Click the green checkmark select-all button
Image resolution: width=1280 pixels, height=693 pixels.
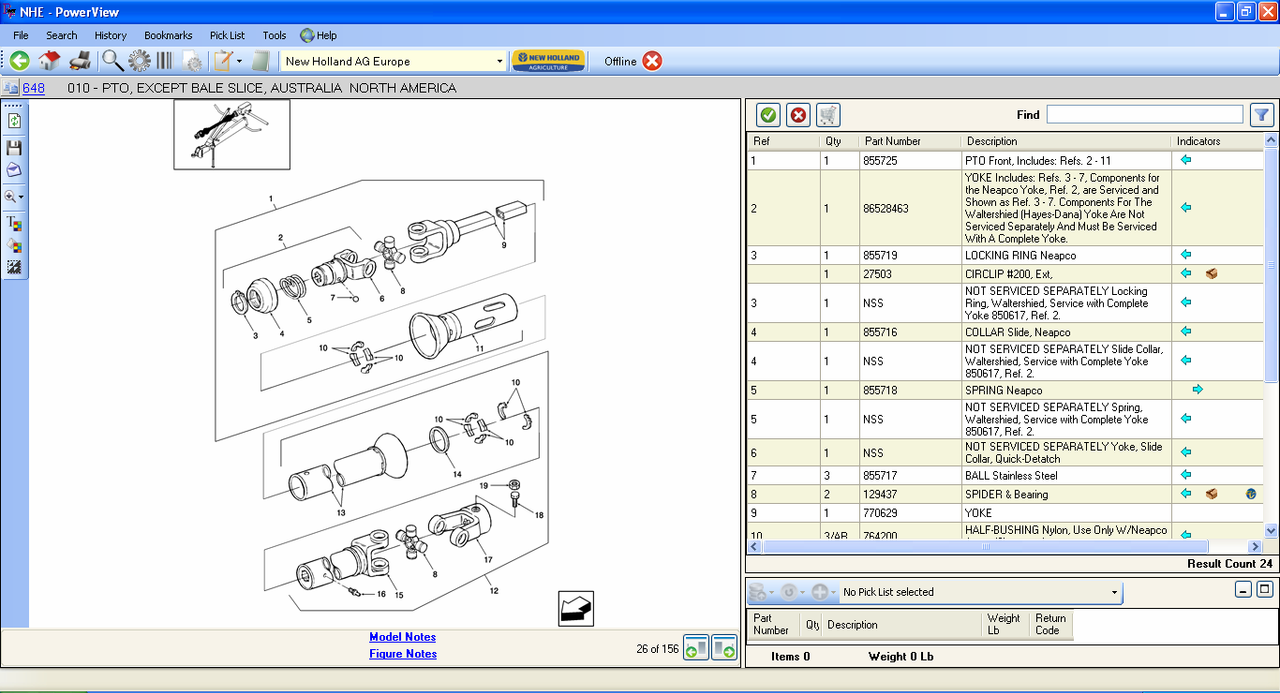768,115
